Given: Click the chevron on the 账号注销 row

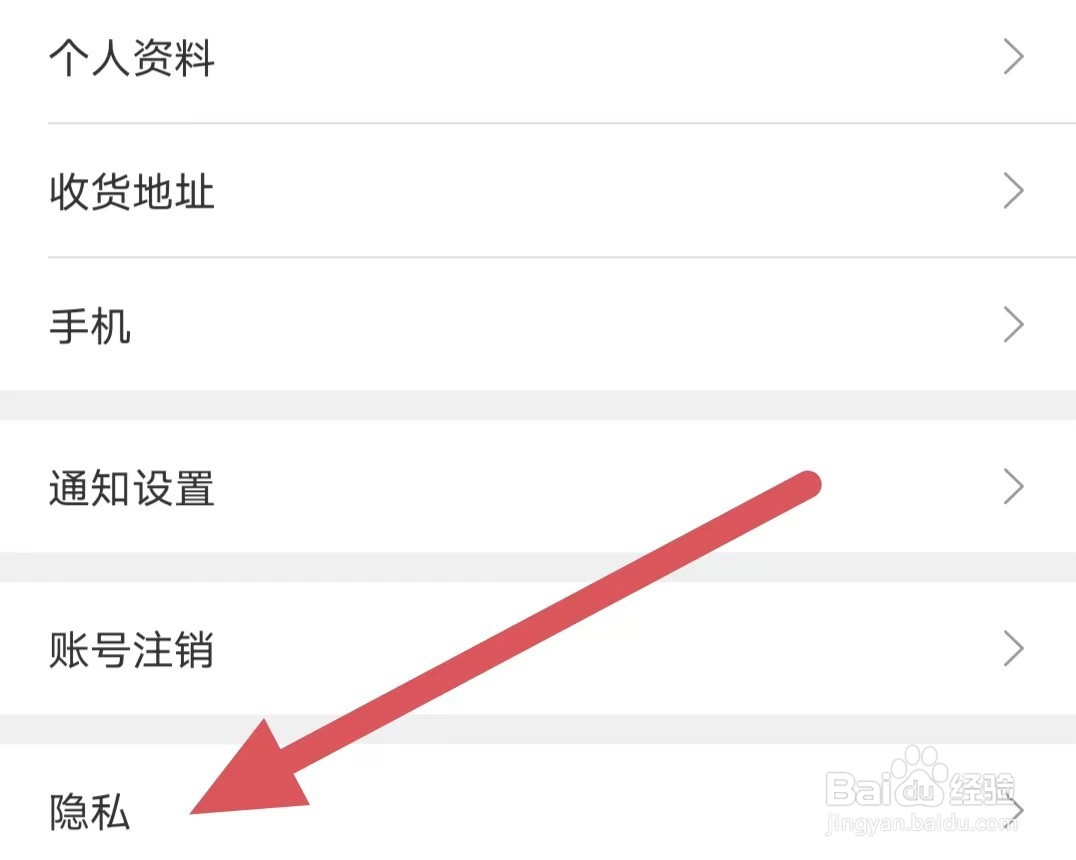Looking at the screenshot, I should click(x=1014, y=648).
